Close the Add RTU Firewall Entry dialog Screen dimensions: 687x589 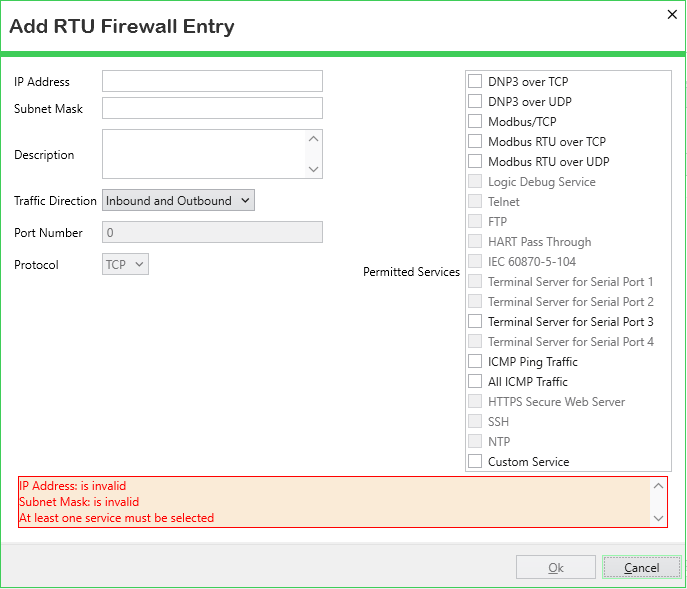[x=670, y=14]
